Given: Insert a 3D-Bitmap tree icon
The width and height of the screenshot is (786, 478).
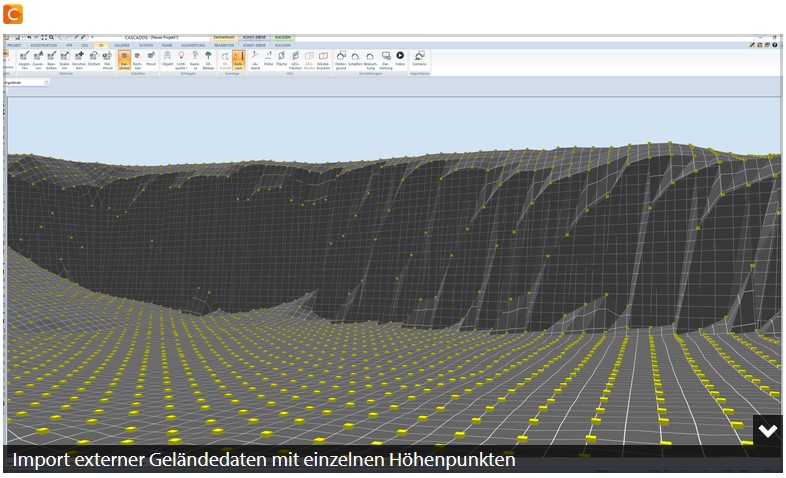Looking at the screenshot, I should (x=209, y=60).
